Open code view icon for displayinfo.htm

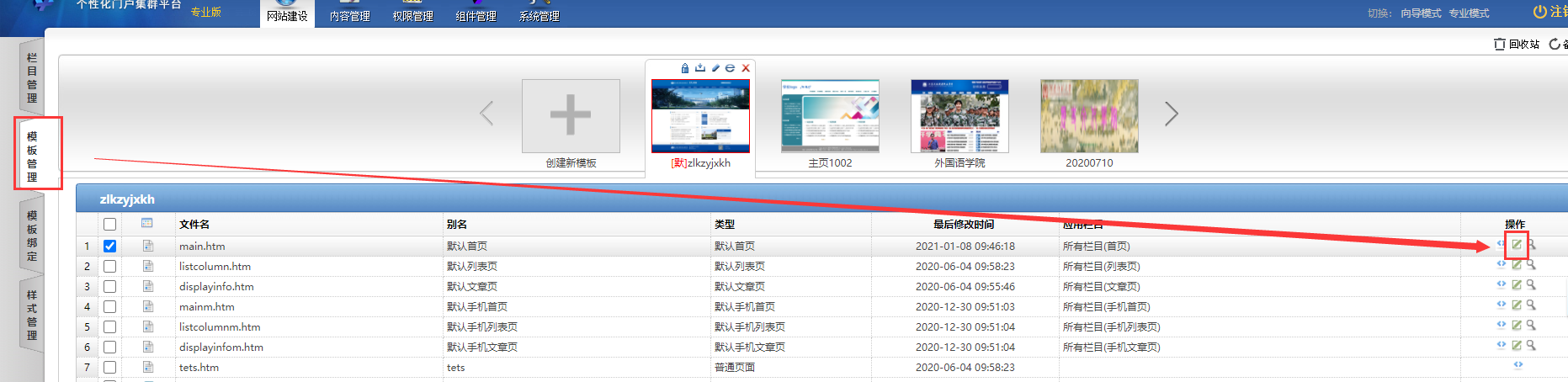click(x=1502, y=285)
